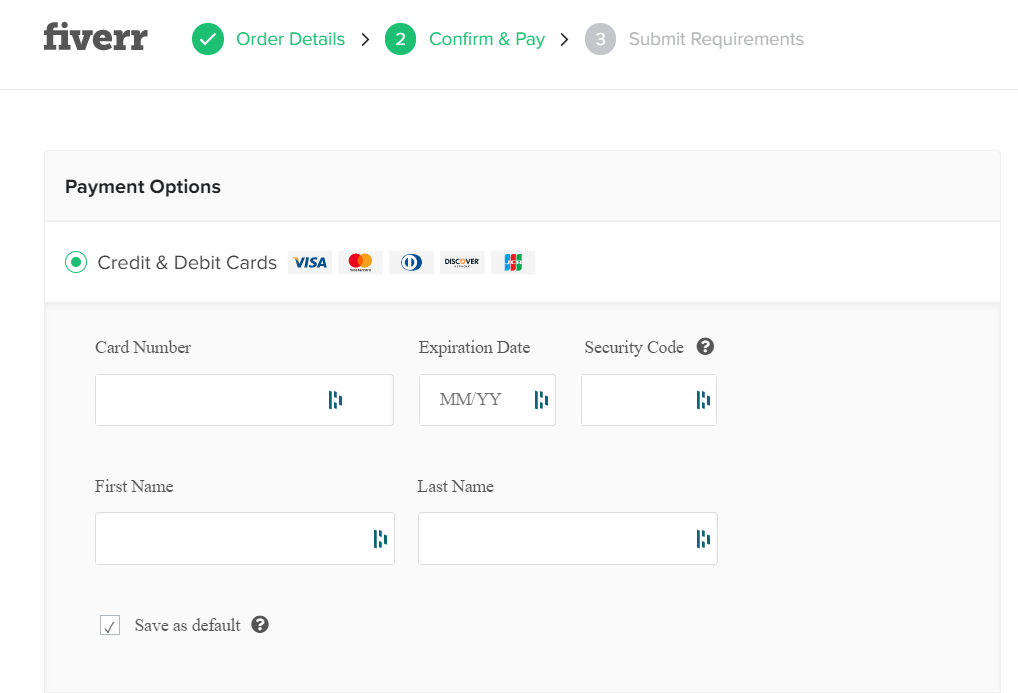The image size is (1018, 693).
Task: Click the Discover card icon
Action: pos(462,262)
